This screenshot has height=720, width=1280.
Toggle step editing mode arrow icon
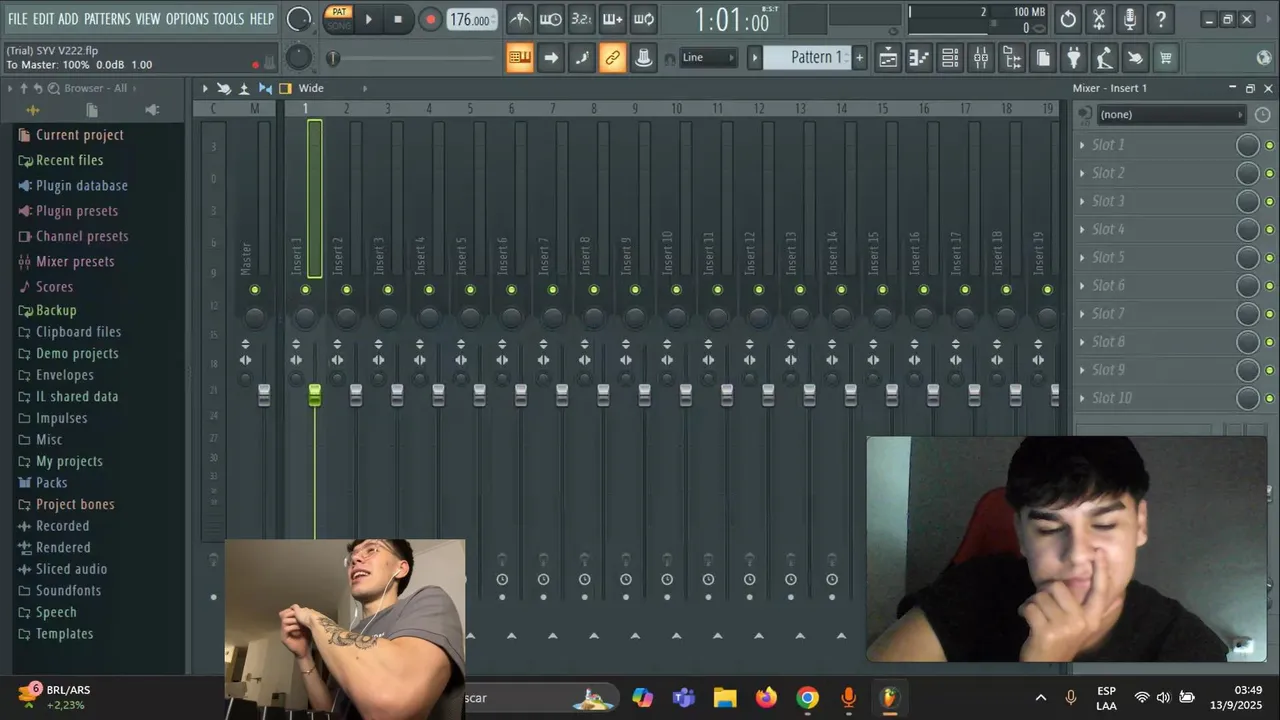(551, 58)
